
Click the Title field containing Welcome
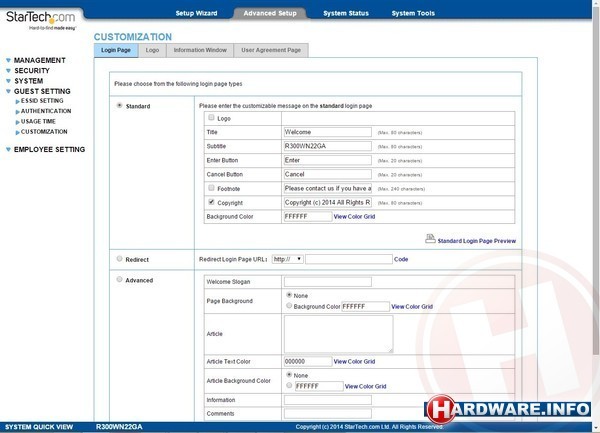pyautogui.click(x=328, y=132)
